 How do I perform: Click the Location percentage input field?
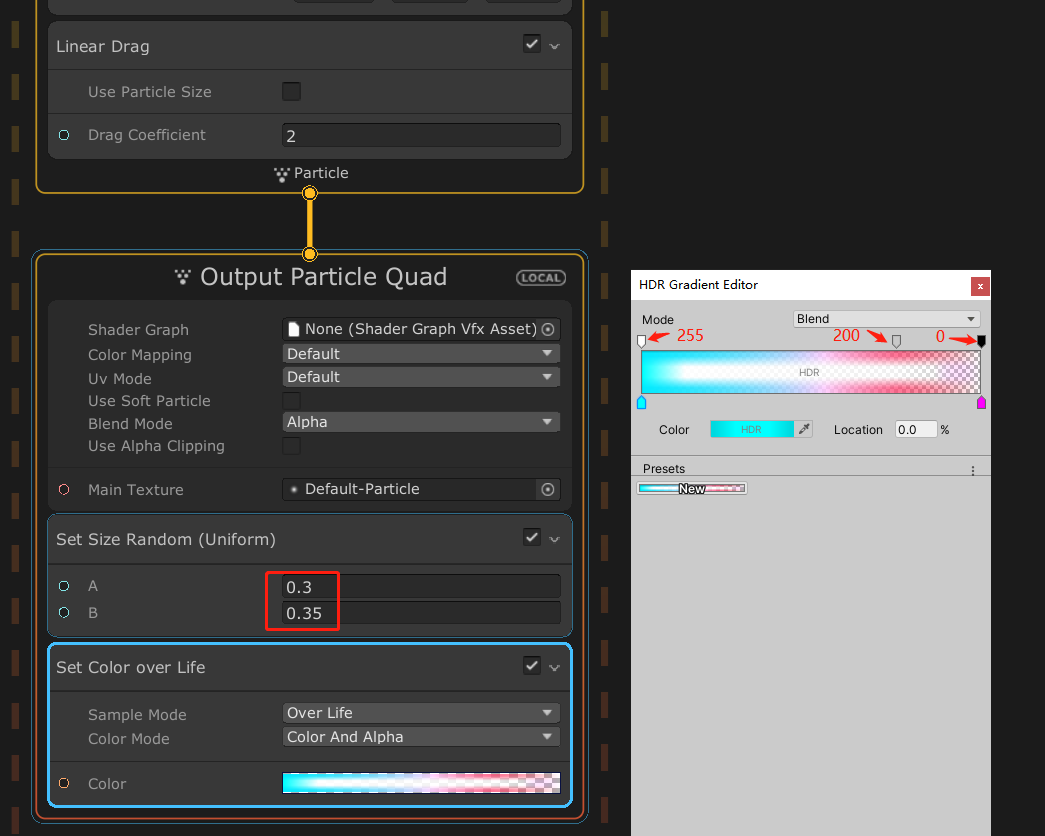pyautogui.click(x=915, y=429)
